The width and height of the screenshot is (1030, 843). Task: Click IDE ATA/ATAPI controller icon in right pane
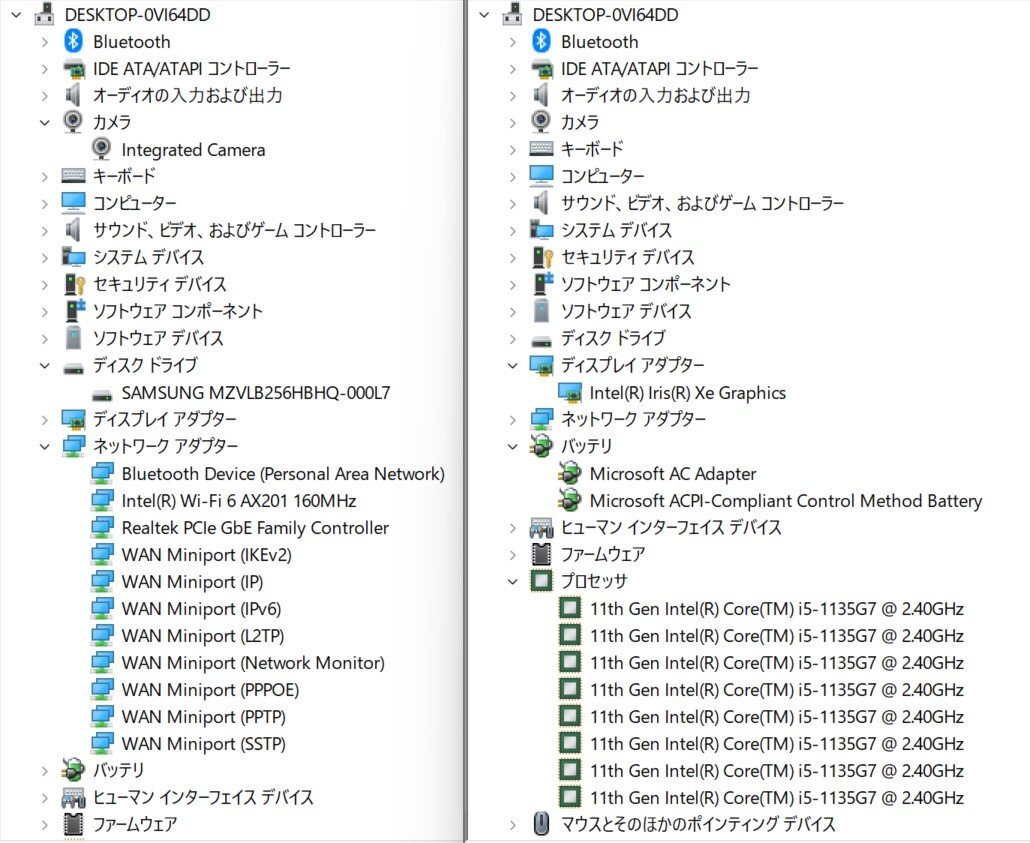click(x=541, y=68)
